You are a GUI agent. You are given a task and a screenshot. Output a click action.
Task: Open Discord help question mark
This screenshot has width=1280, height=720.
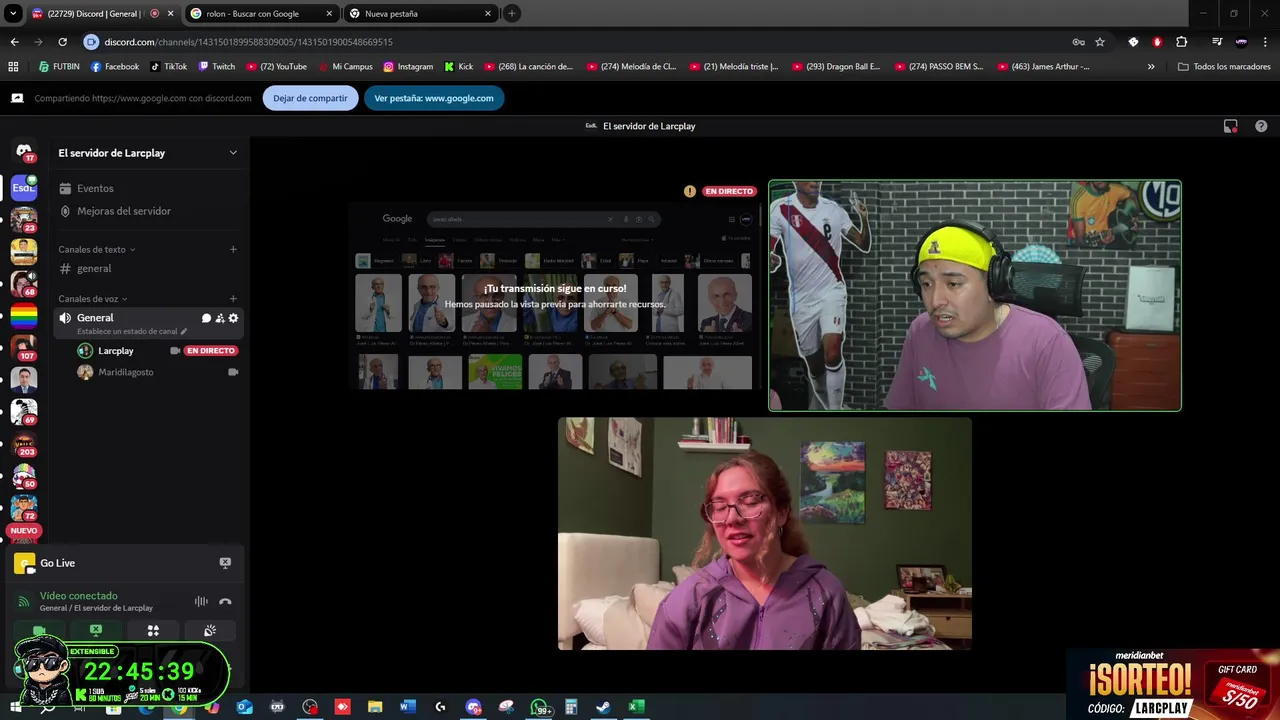(1261, 126)
